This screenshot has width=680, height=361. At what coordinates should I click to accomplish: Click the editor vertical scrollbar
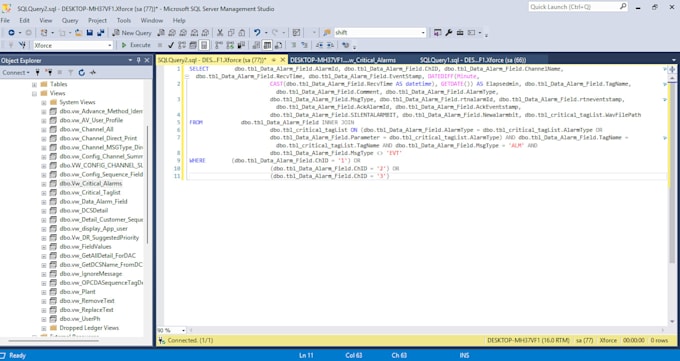pos(672,200)
